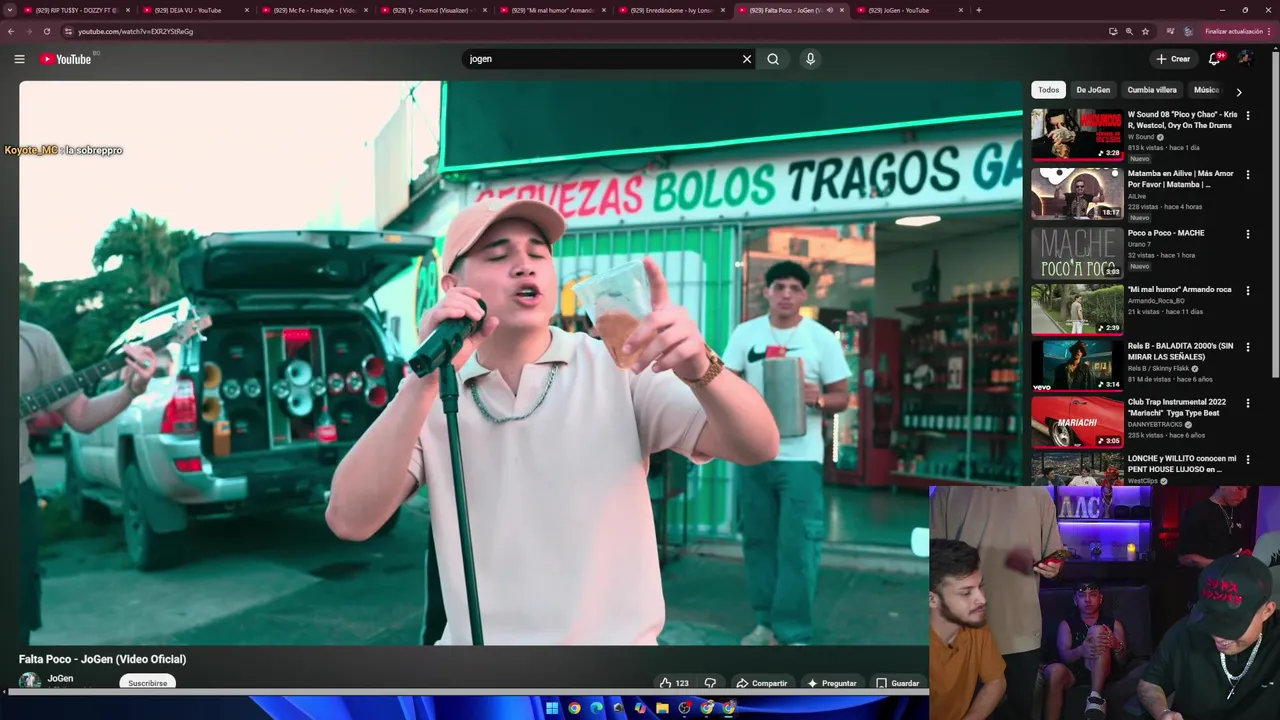Open W Sound 08 video thumbnail
Viewport: 1280px width, 720px height.
click(1077, 134)
